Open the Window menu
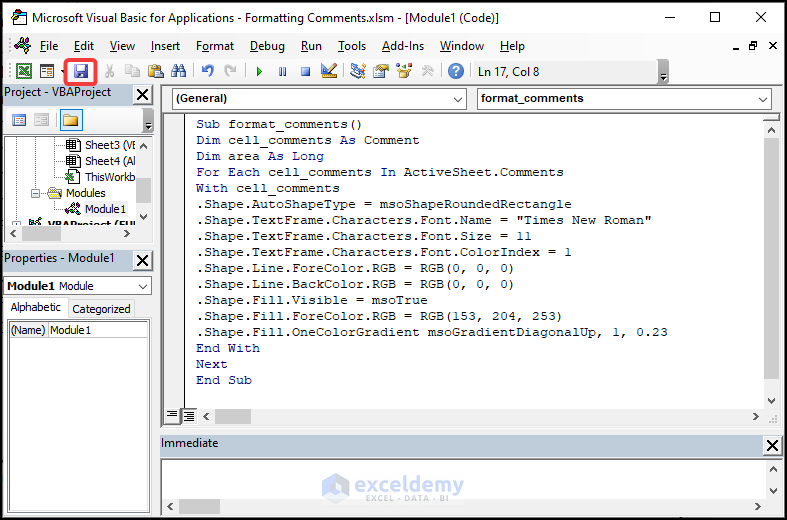 (x=462, y=46)
